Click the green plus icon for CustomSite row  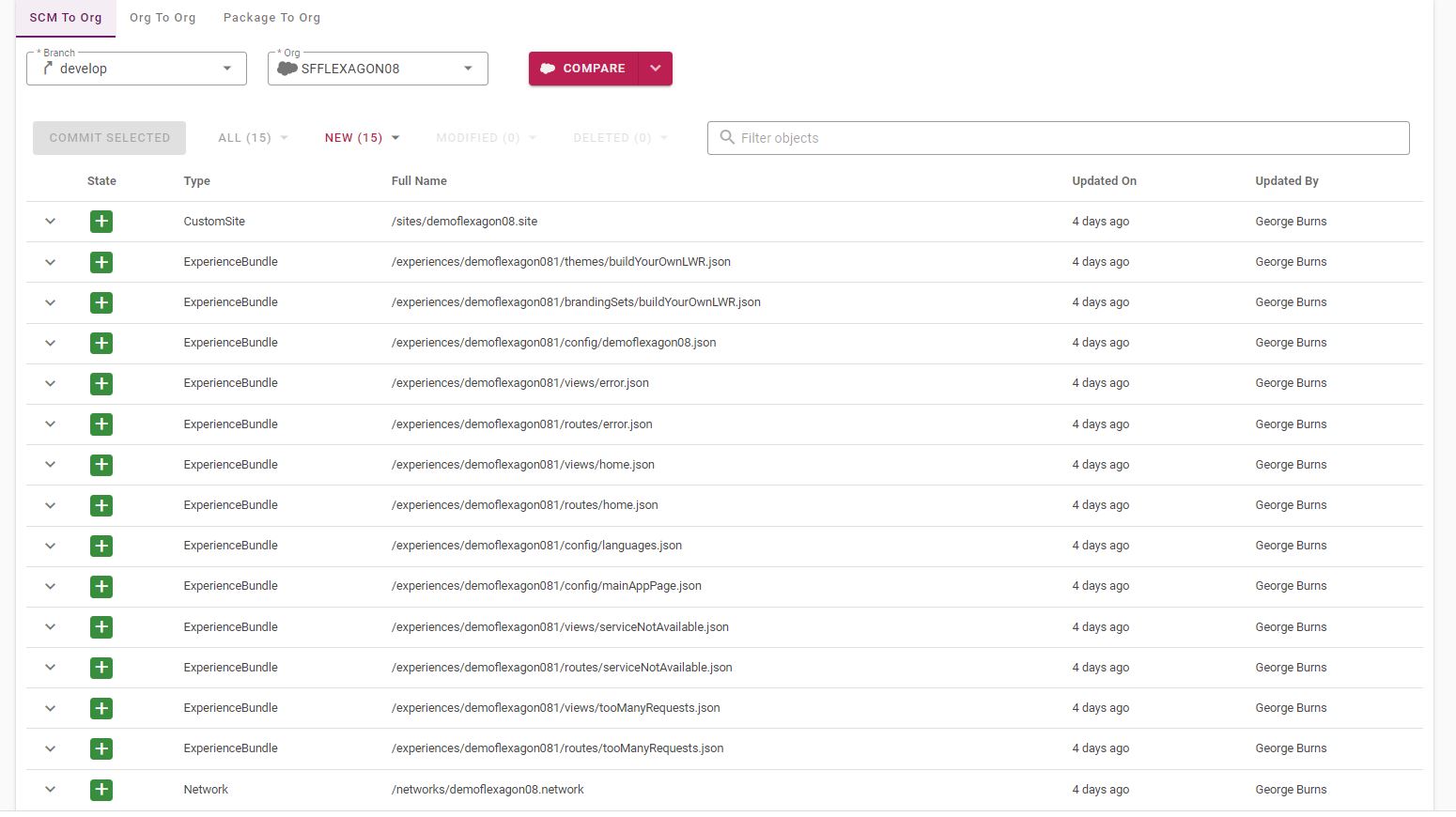(101, 222)
